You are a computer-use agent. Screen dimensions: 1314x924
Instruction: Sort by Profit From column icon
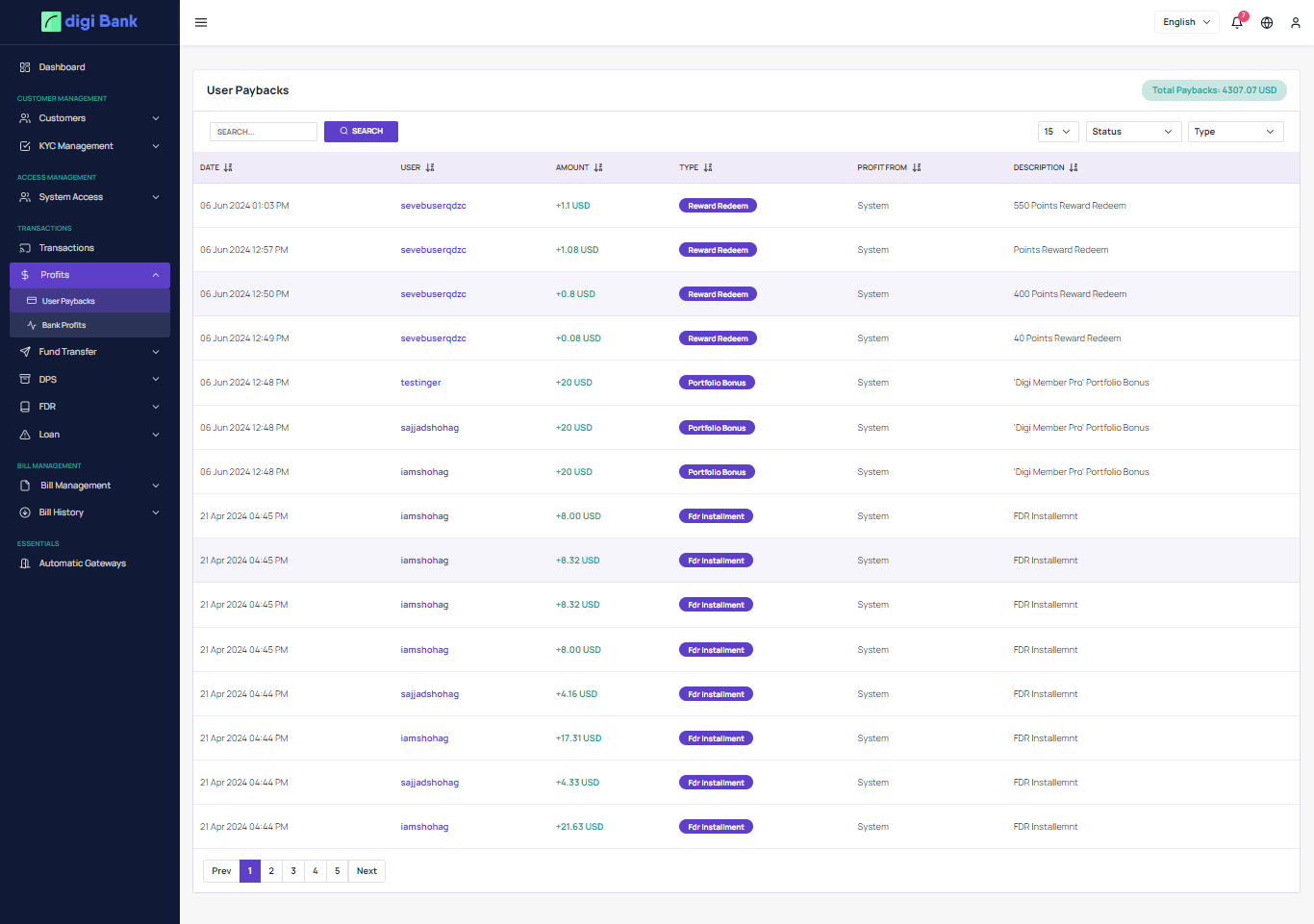click(917, 167)
